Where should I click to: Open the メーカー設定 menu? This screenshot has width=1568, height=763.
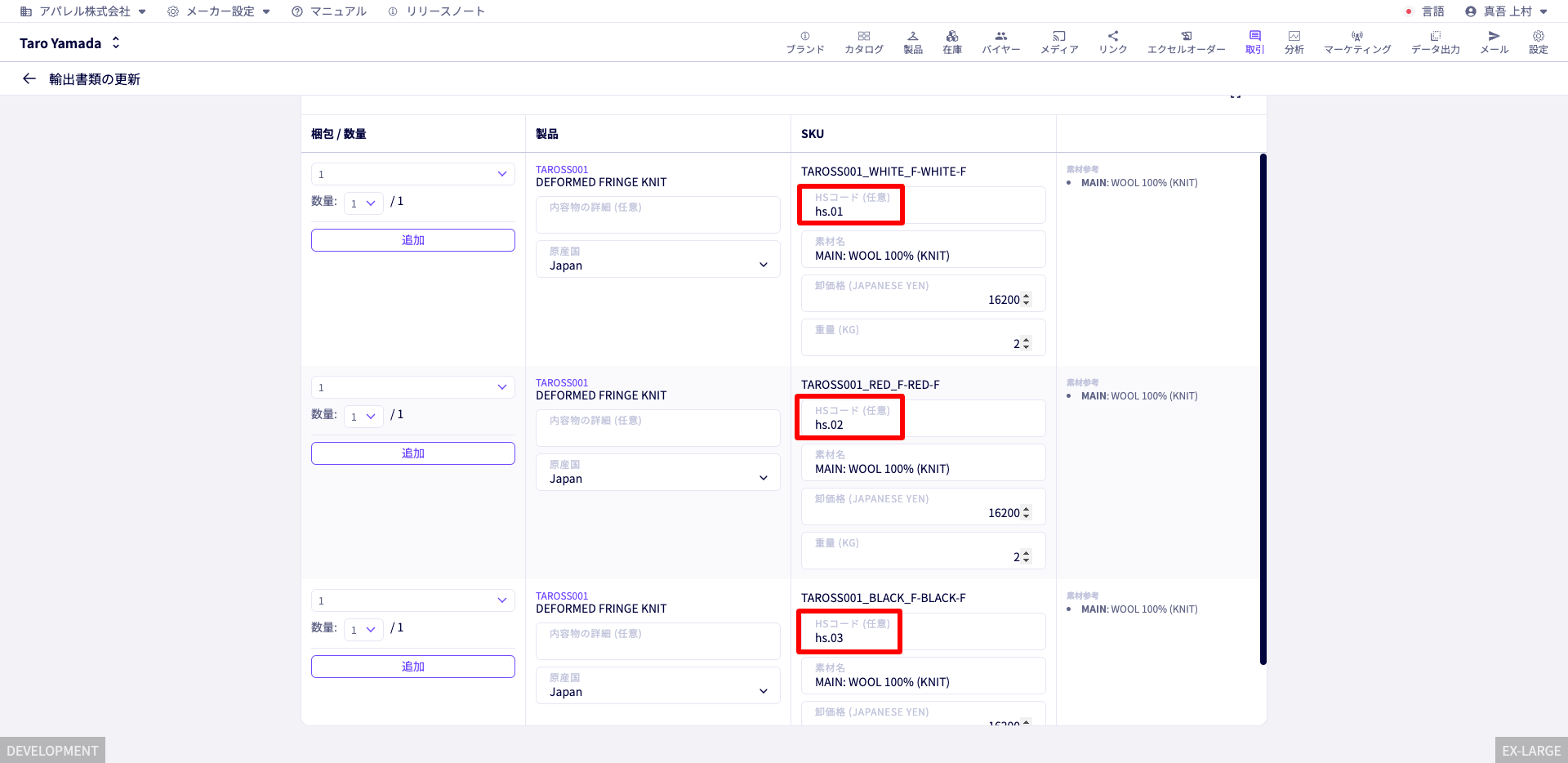pyautogui.click(x=219, y=11)
